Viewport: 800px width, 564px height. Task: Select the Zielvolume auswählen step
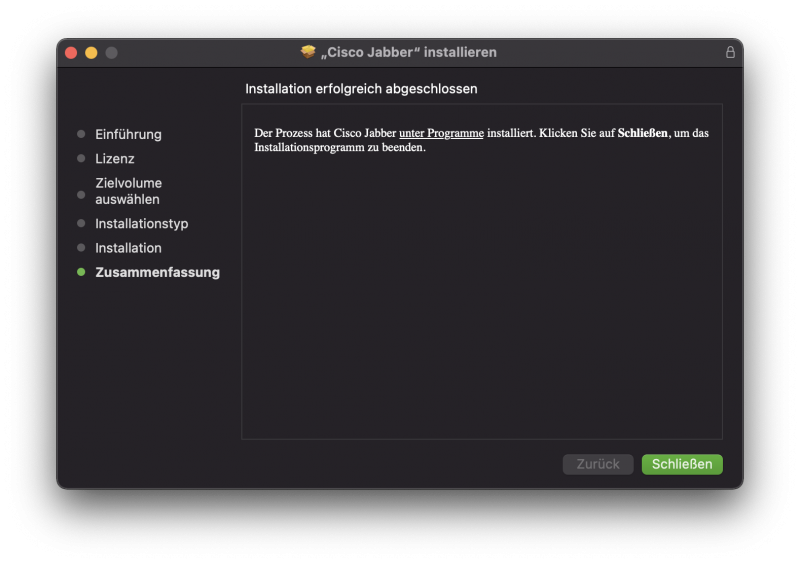pos(129,191)
